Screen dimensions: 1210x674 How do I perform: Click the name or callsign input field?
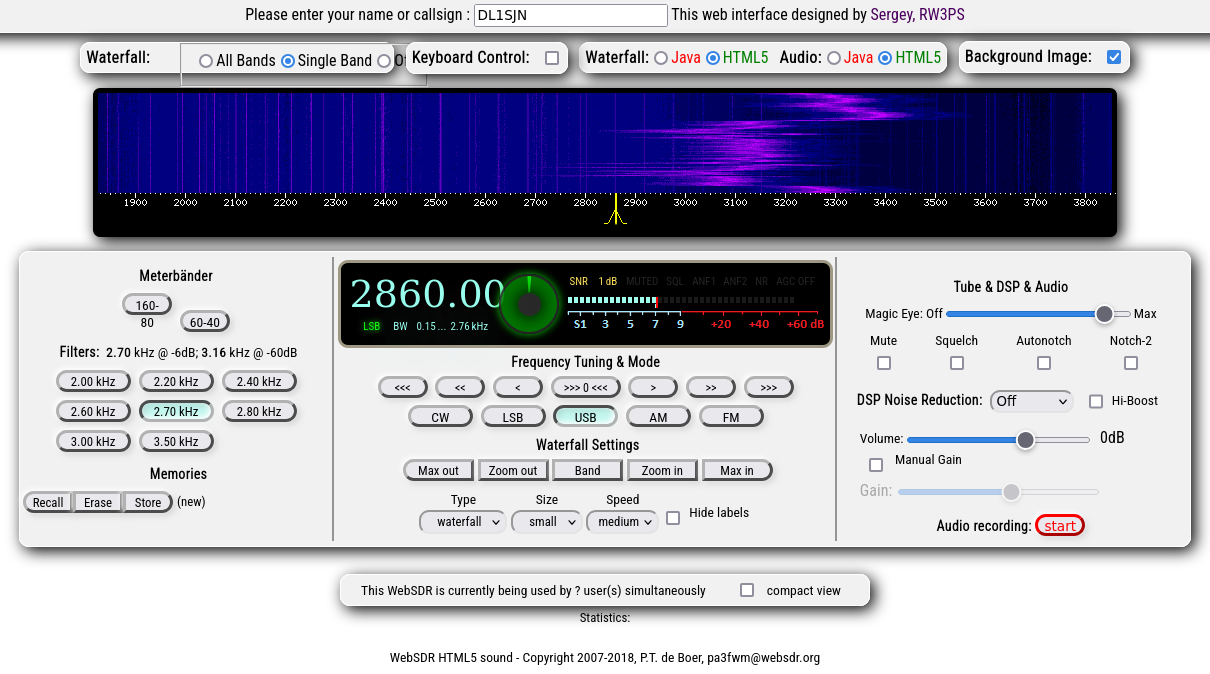pyautogui.click(x=570, y=15)
